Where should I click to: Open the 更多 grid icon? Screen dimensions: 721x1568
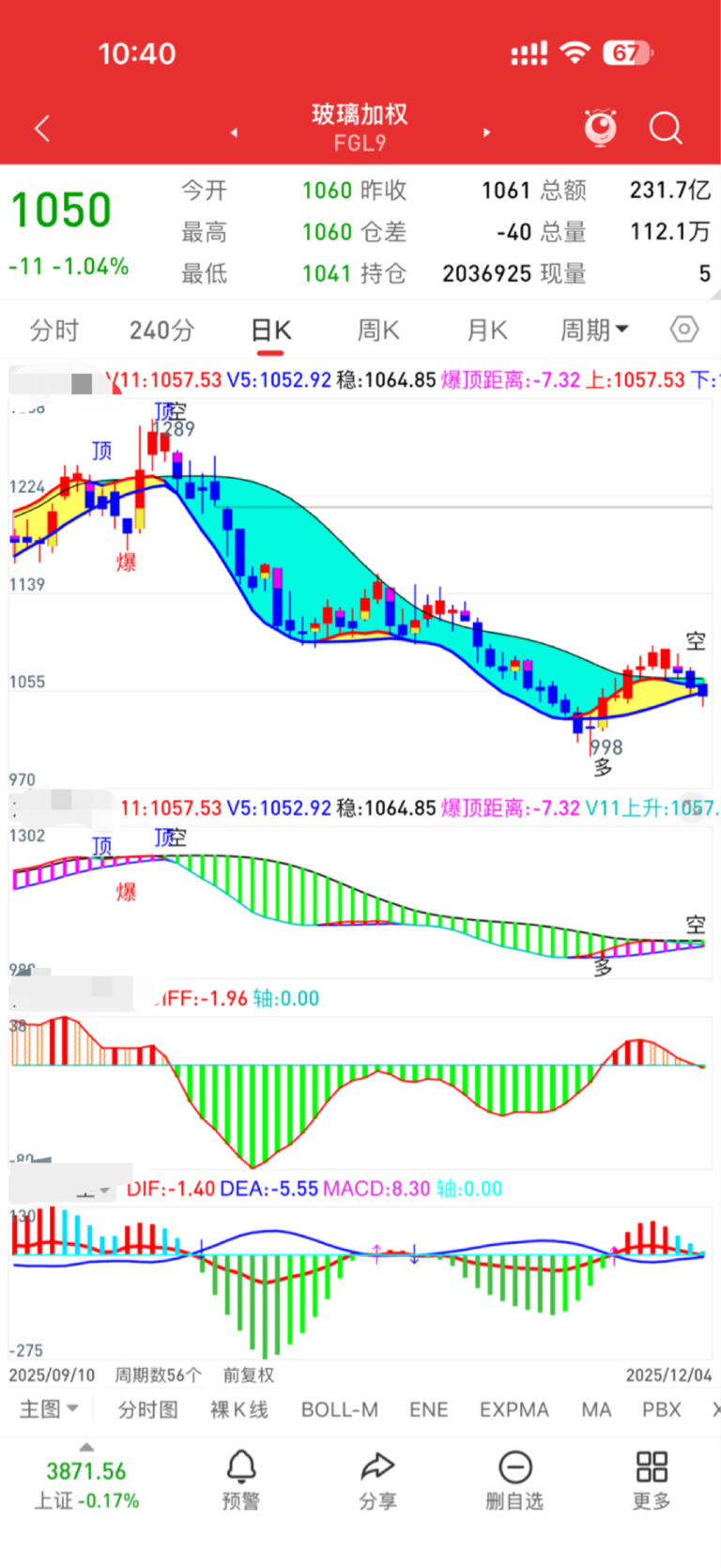(x=652, y=1466)
